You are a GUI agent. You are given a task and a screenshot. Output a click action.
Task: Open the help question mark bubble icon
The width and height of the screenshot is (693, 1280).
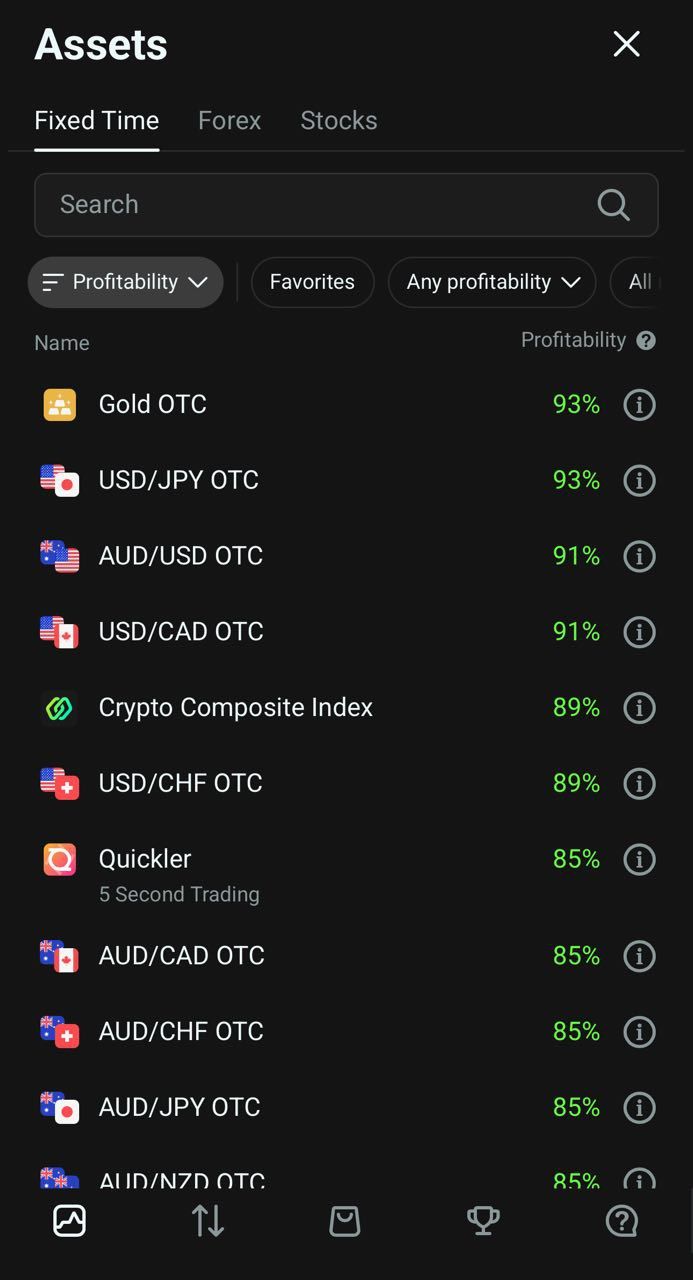[x=621, y=1221]
